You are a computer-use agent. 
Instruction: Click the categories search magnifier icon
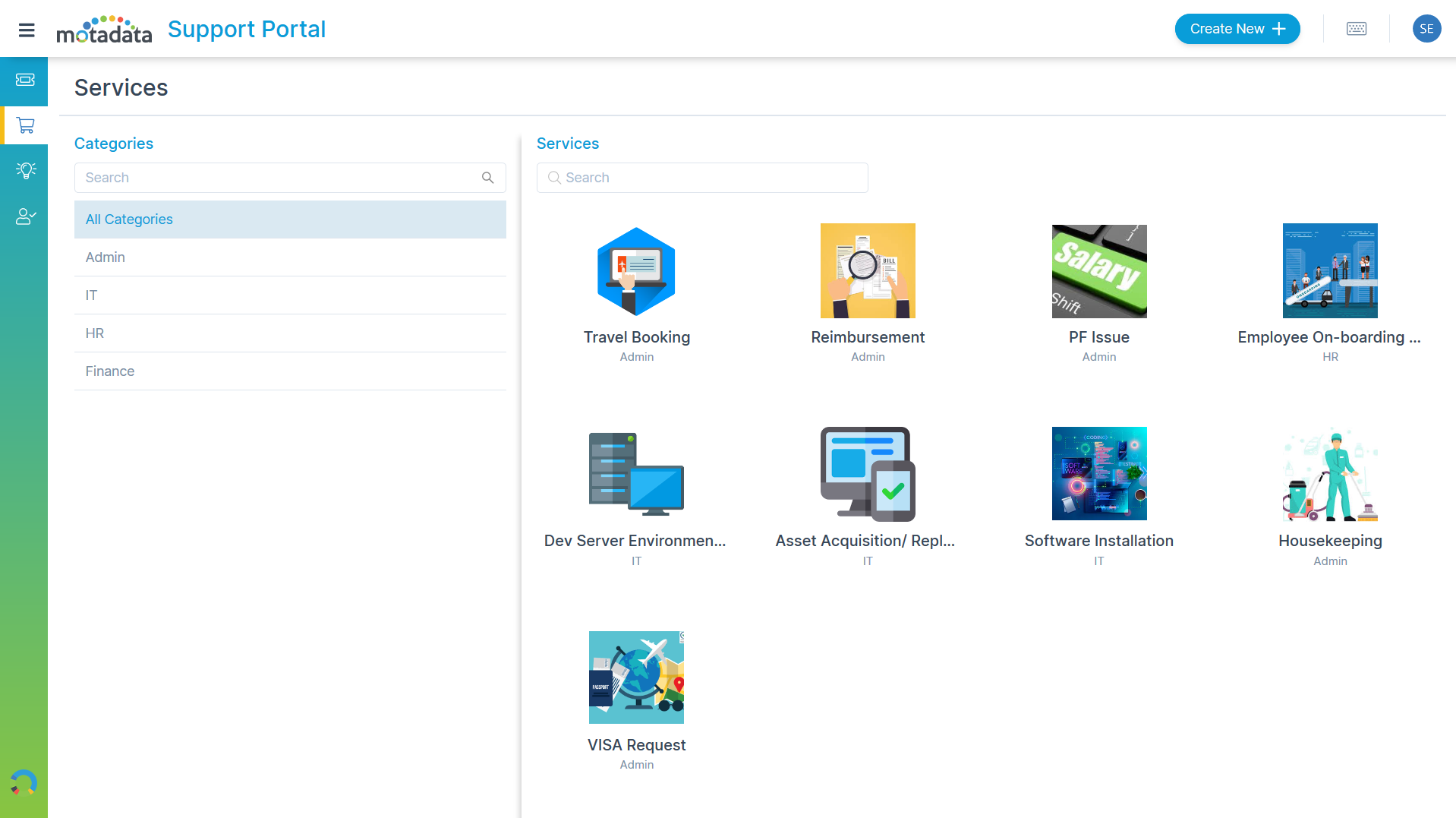[487, 178]
